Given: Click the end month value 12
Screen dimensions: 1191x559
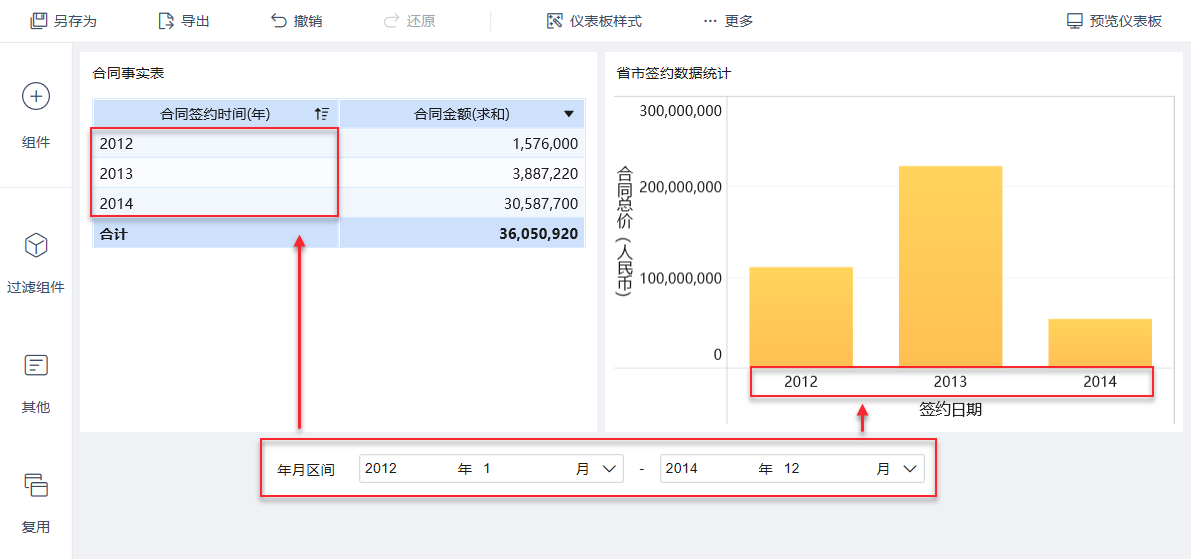Looking at the screenshot, I should [x=791, y=469].
